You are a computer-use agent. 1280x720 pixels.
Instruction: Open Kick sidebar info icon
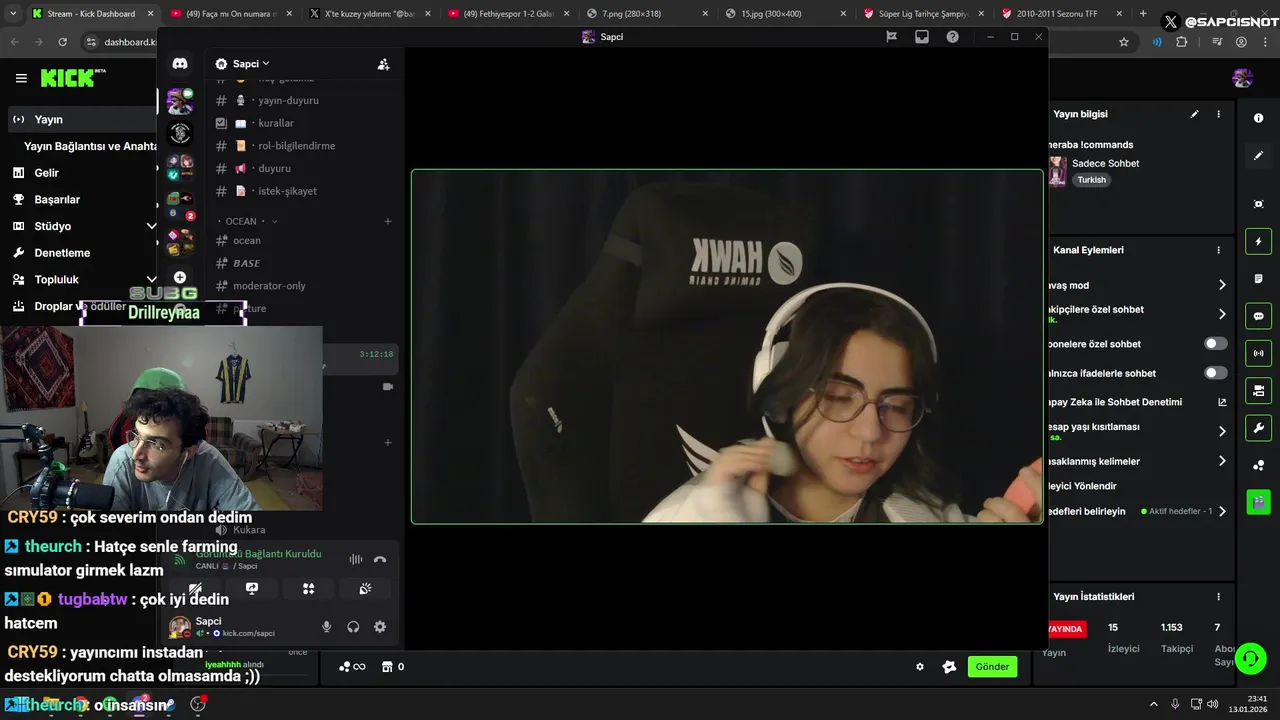coord(1258,118)
